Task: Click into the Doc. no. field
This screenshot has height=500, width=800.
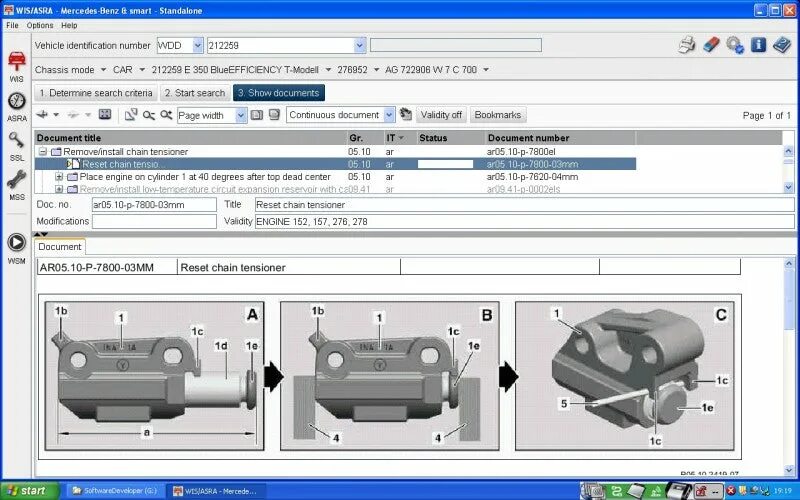Action: click(x=154, y=205)
